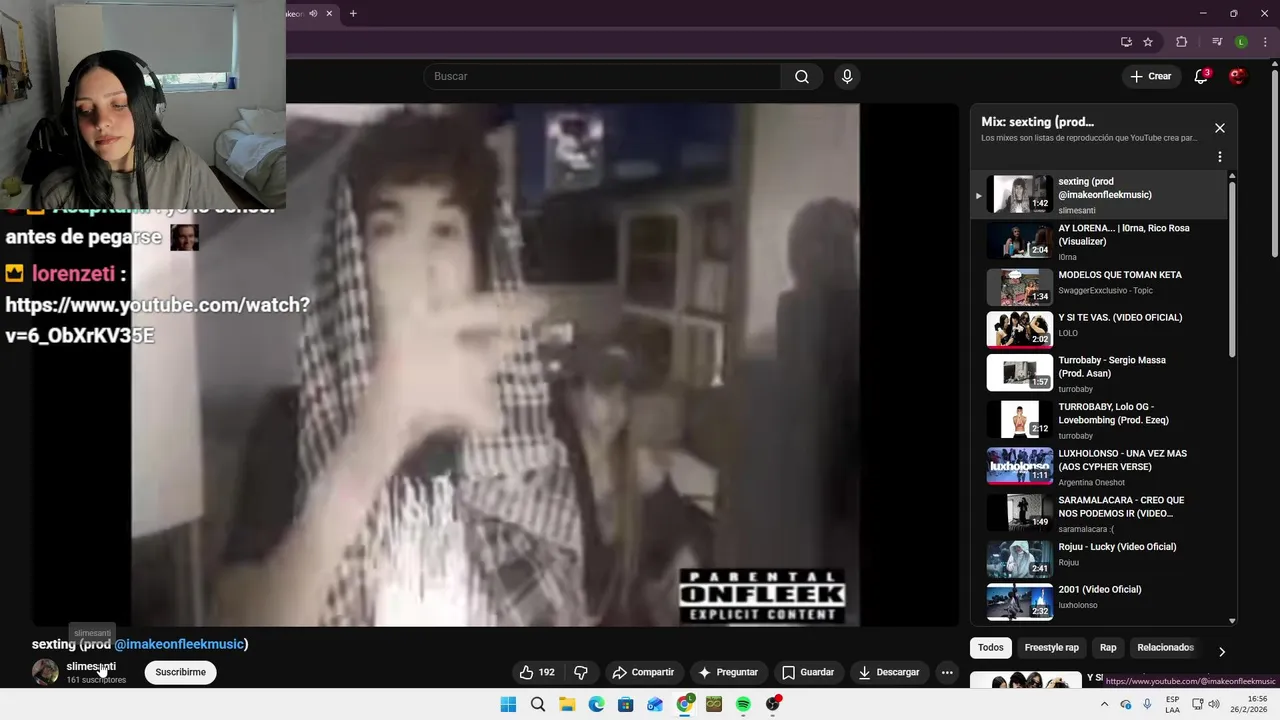Image resolution: width=1280 pixels, height=720 pixels.
Task: Select TURROBABY, Lolo OG - Lovebombing
Action: click(x=1100, y=420)
